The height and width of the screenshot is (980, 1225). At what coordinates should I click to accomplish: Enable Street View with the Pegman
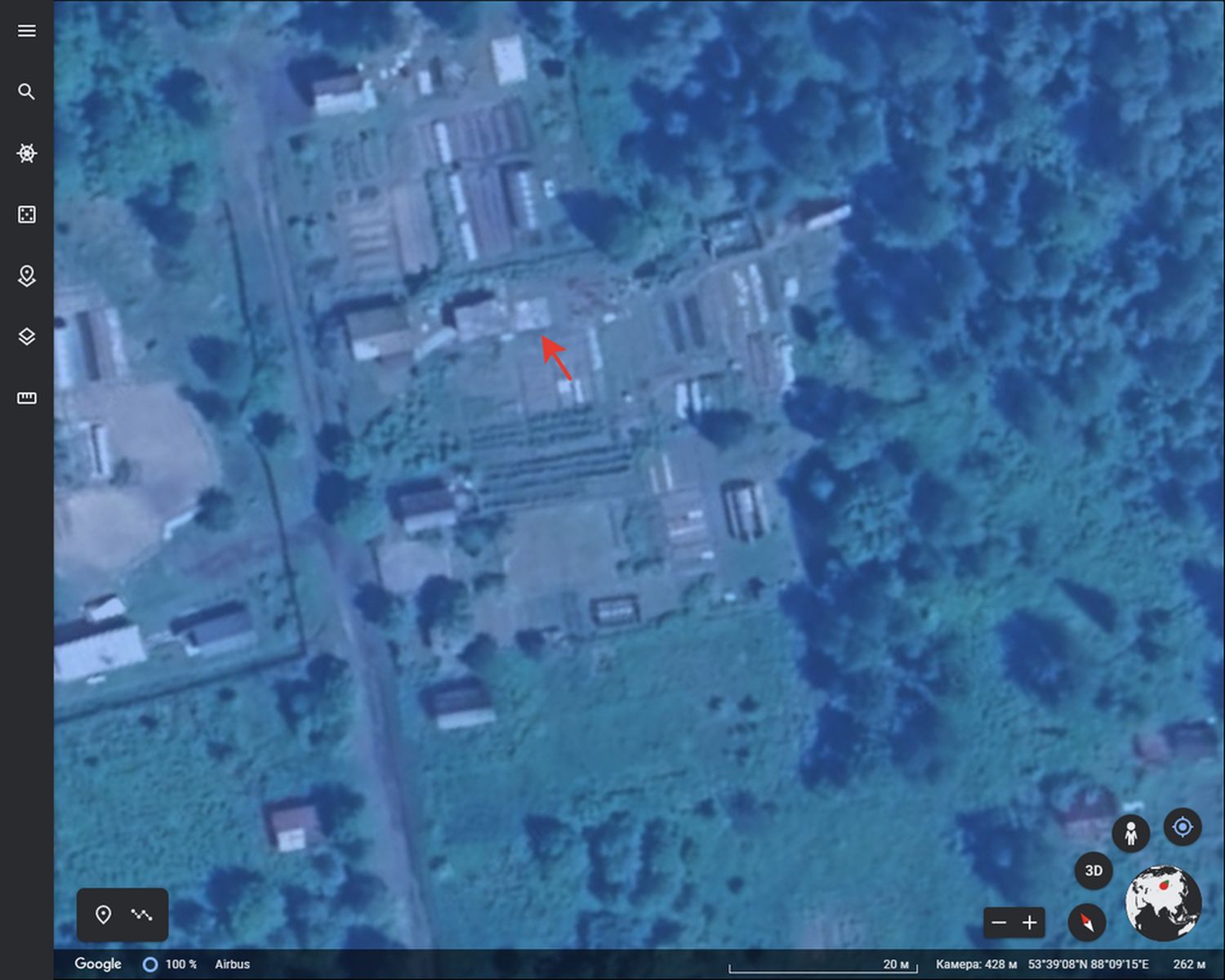(x=1130, y=834)
